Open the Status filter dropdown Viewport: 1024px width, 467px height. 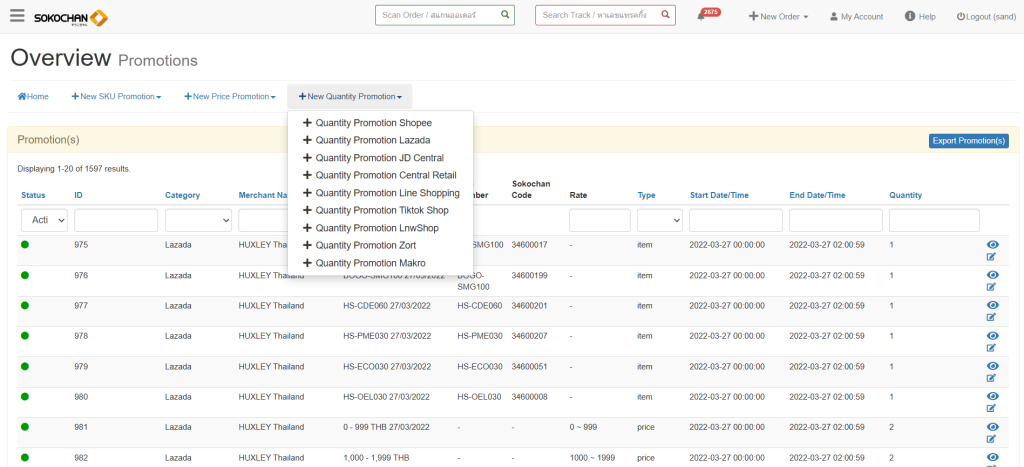44,220
